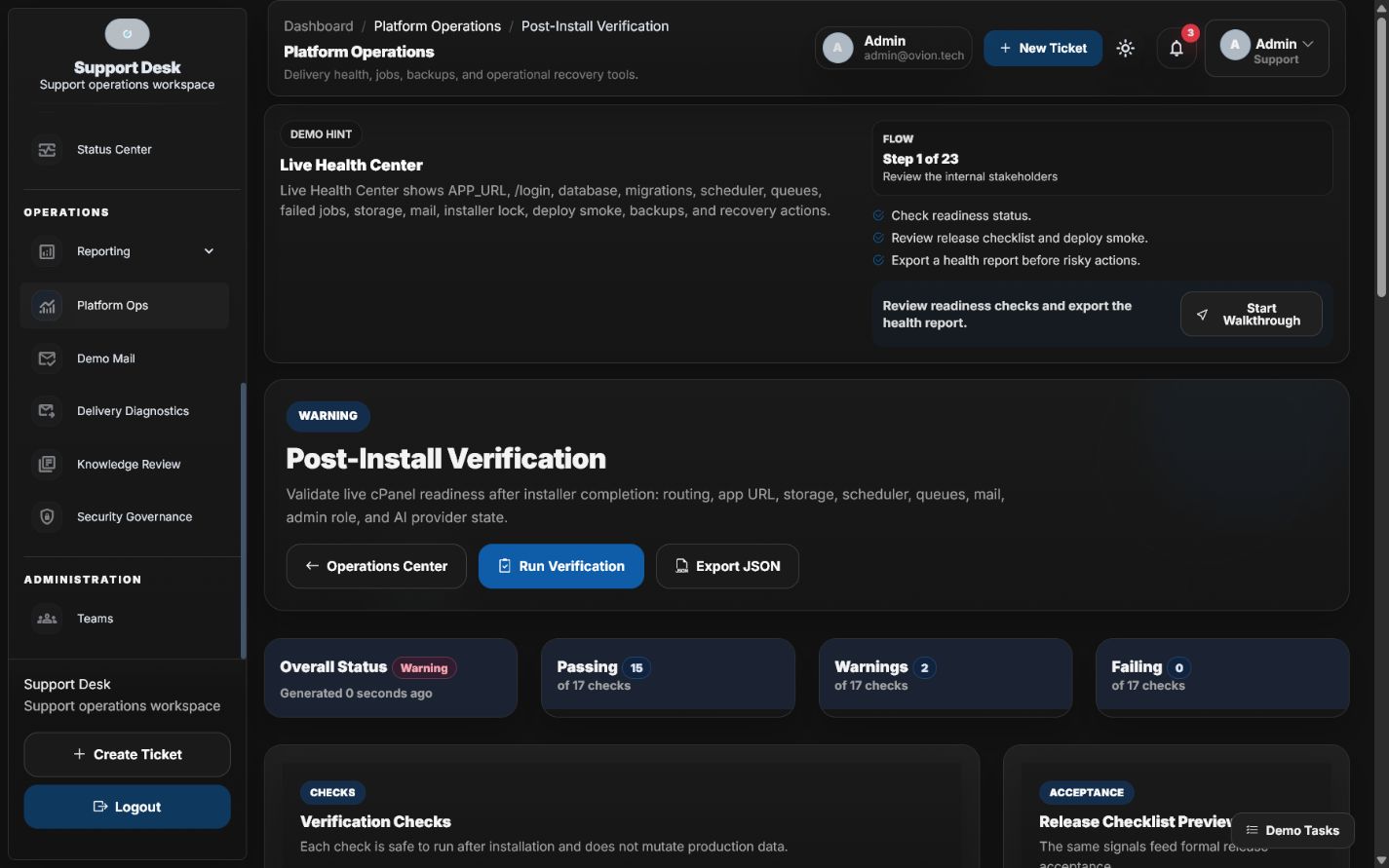Expand the Reporting submenu chevron
The width and height of the screenshot is (1389, 868).
[x=209, y=251]
